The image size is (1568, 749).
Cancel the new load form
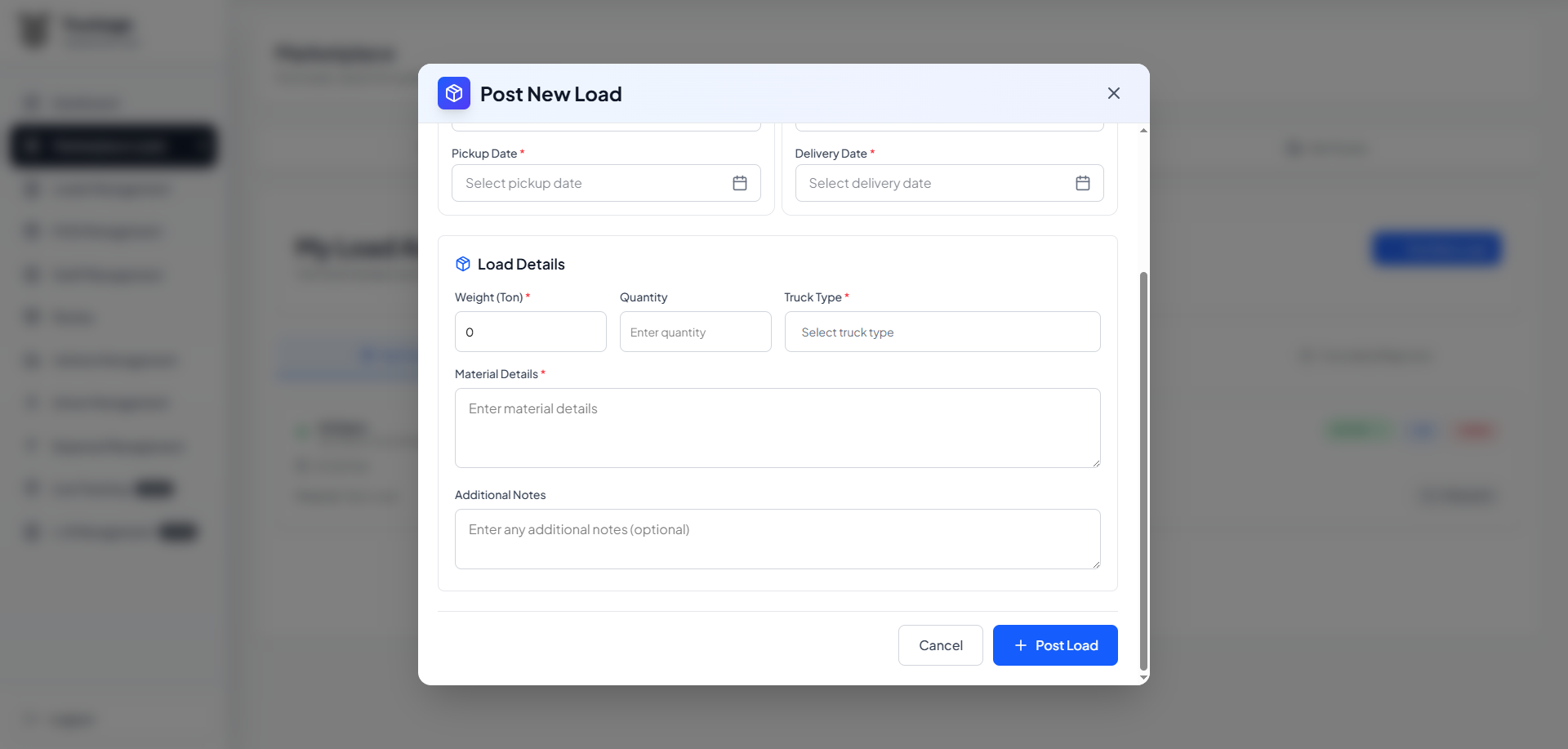click(941, 645)
